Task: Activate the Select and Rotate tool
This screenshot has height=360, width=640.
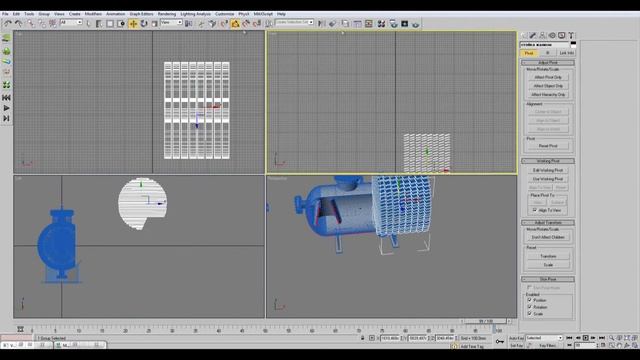Action: click(144, 24)
